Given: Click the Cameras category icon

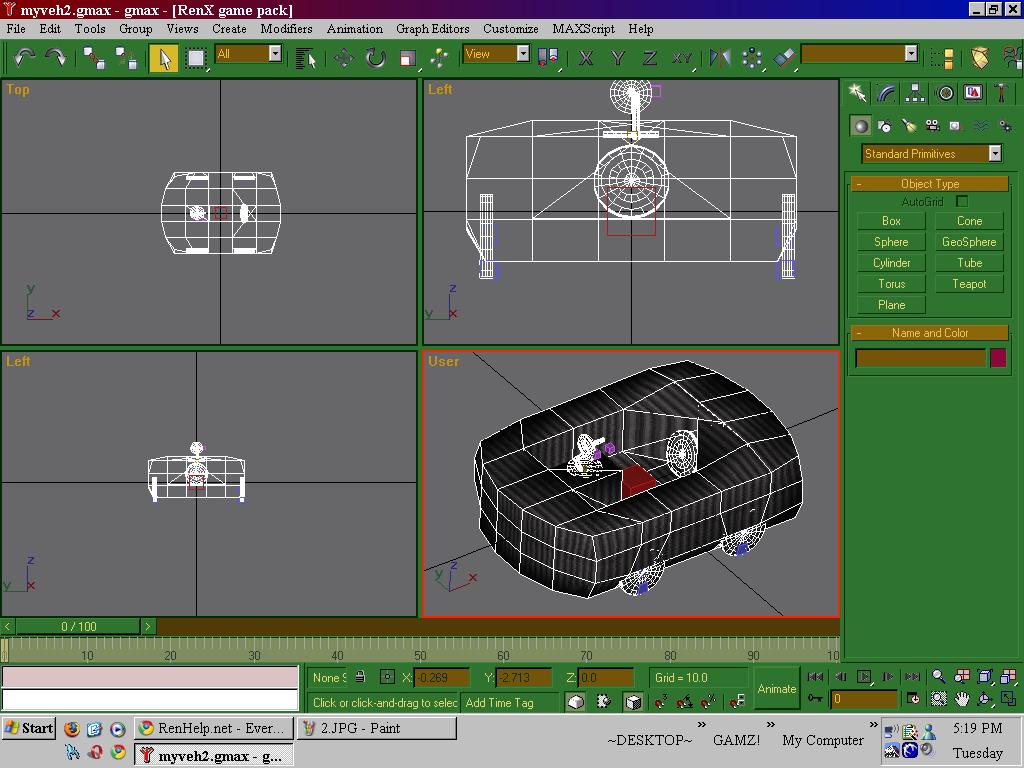Looking at the screenshot, I should tap(932, 126).
